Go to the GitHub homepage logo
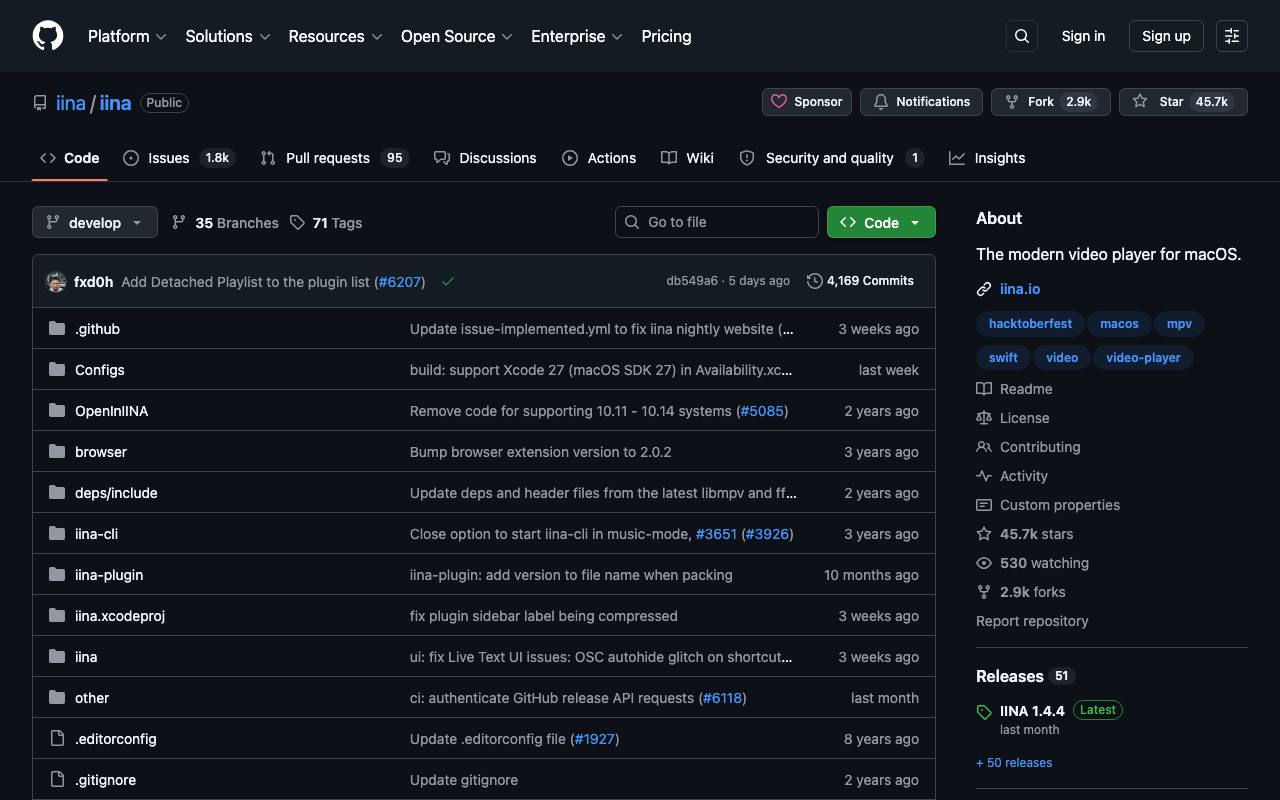The height and width of the screenshot is (800, 1280). [x=48, y=36]
